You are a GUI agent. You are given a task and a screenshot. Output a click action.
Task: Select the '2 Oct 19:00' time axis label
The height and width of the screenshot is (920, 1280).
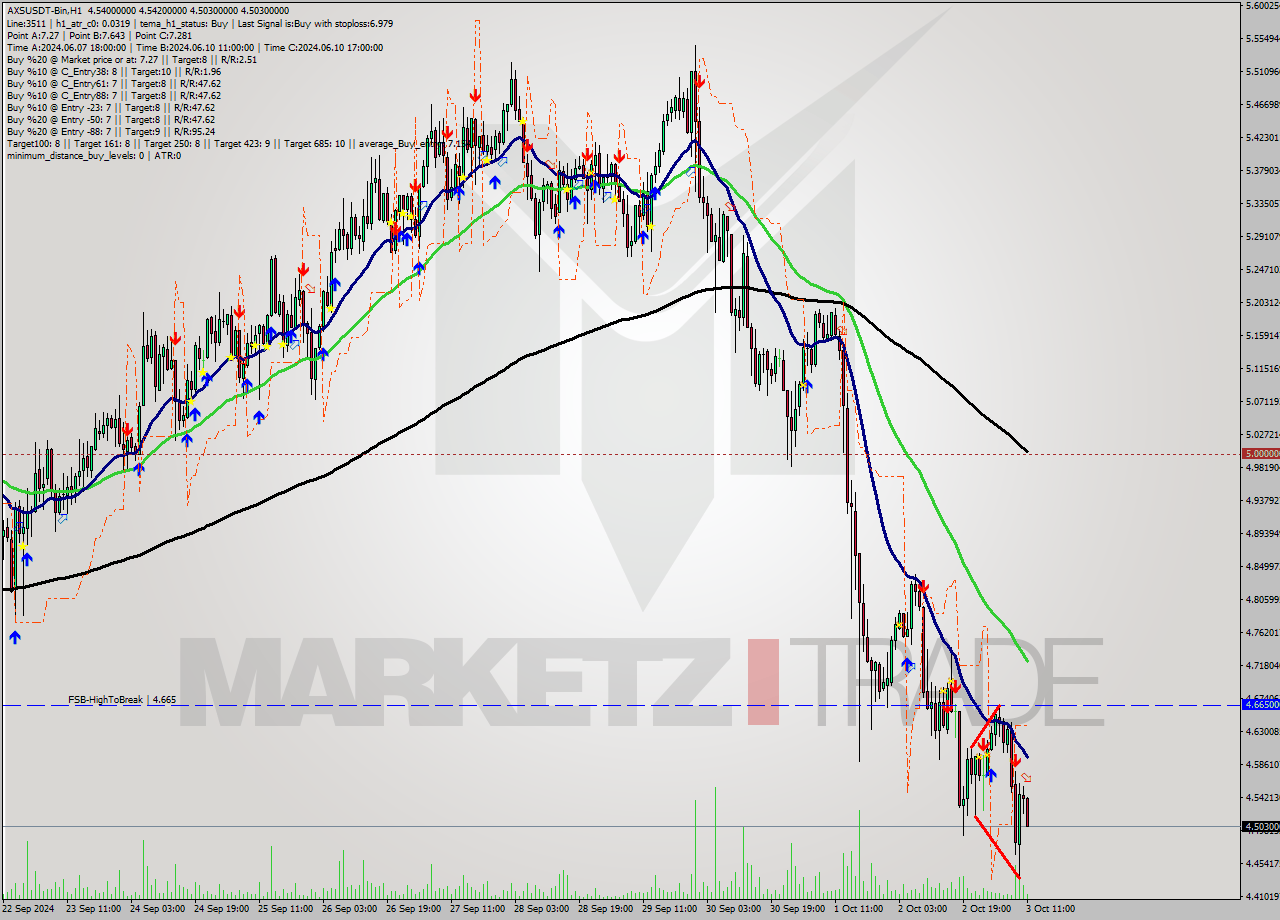coord(986,909)
